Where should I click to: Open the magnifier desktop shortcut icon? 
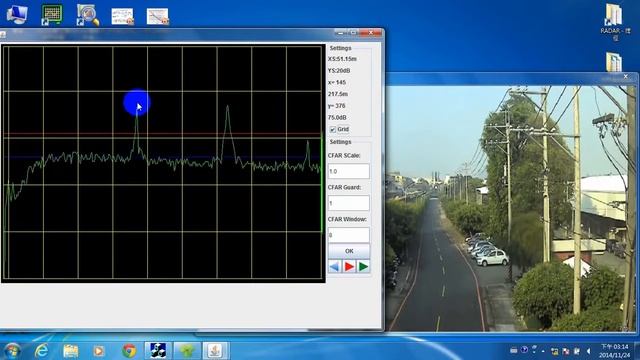pyautogui.click(x=87, y=15)
